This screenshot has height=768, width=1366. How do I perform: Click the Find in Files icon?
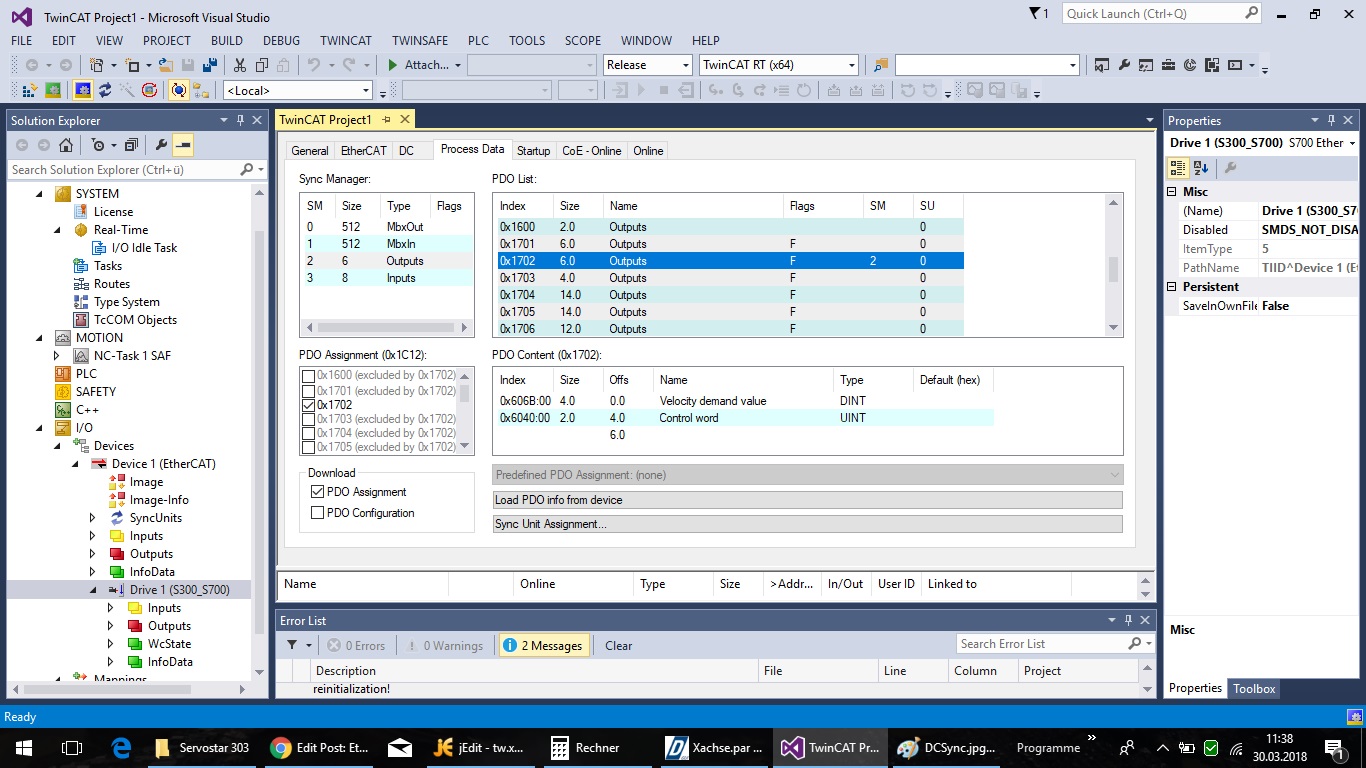click(x=880, y=65)
